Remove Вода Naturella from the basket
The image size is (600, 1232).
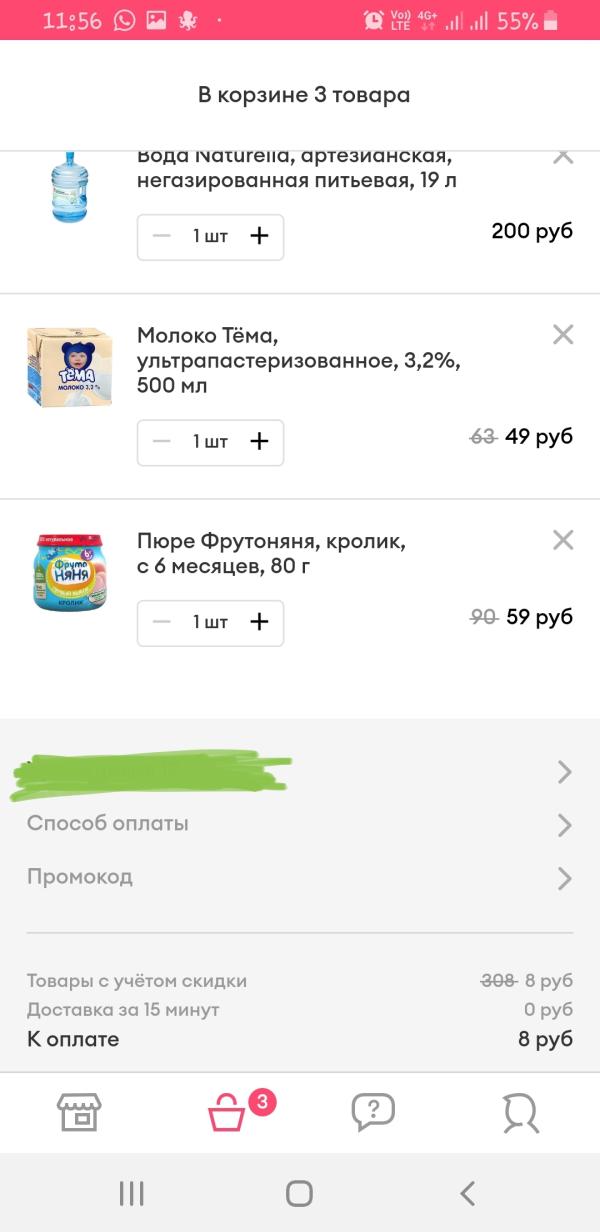563,156
